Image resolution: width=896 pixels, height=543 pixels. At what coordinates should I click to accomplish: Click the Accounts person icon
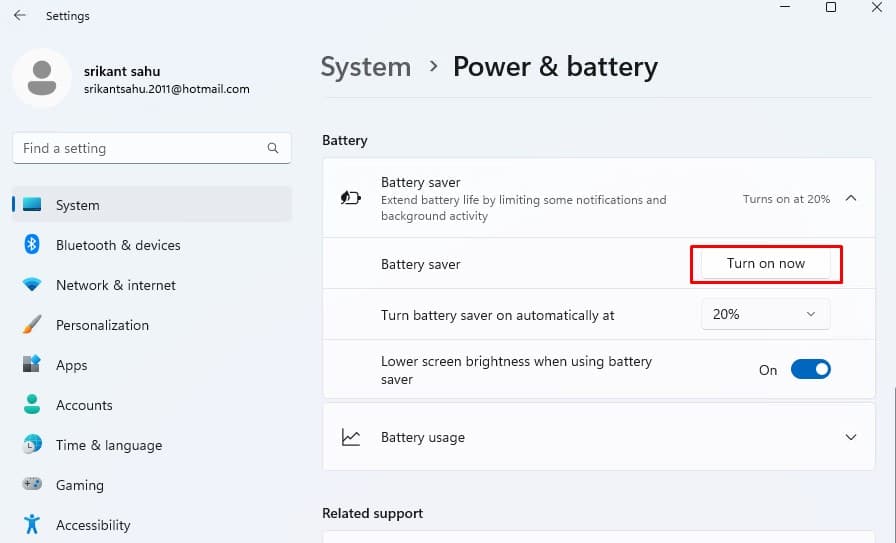pyautogui.click(x=32, y=405)
